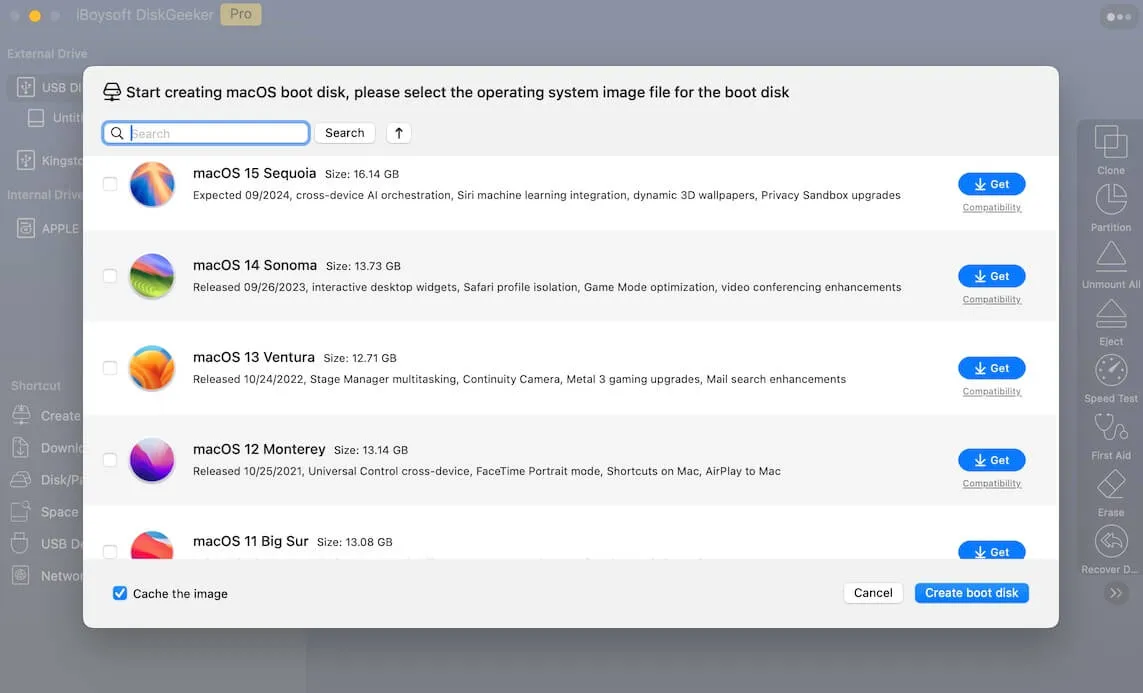
Task: Click the Clone tool icon
Action: [1110, 143]
